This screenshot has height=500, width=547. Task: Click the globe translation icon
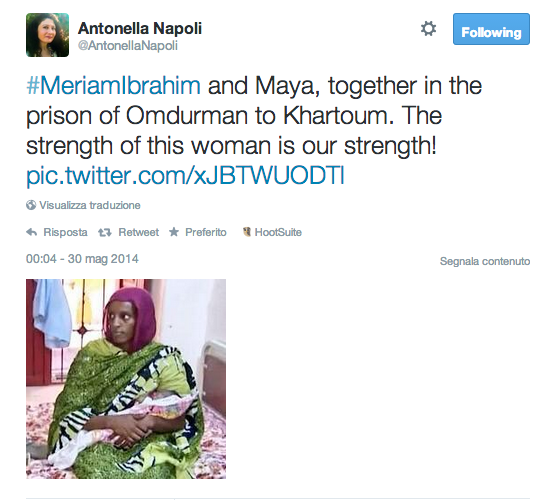[x=31, y=205]
